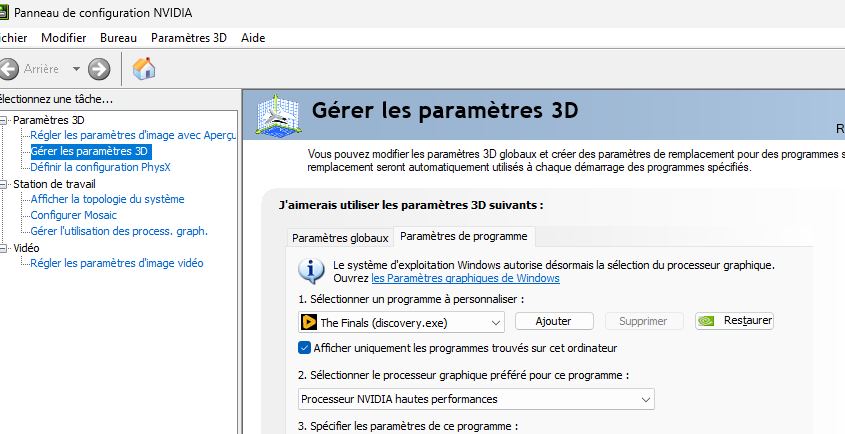Select Gérer les paramètres 3D tree item
Image resolution: width=845 pixels, height=434 pixels.
[x=89, y=151]
